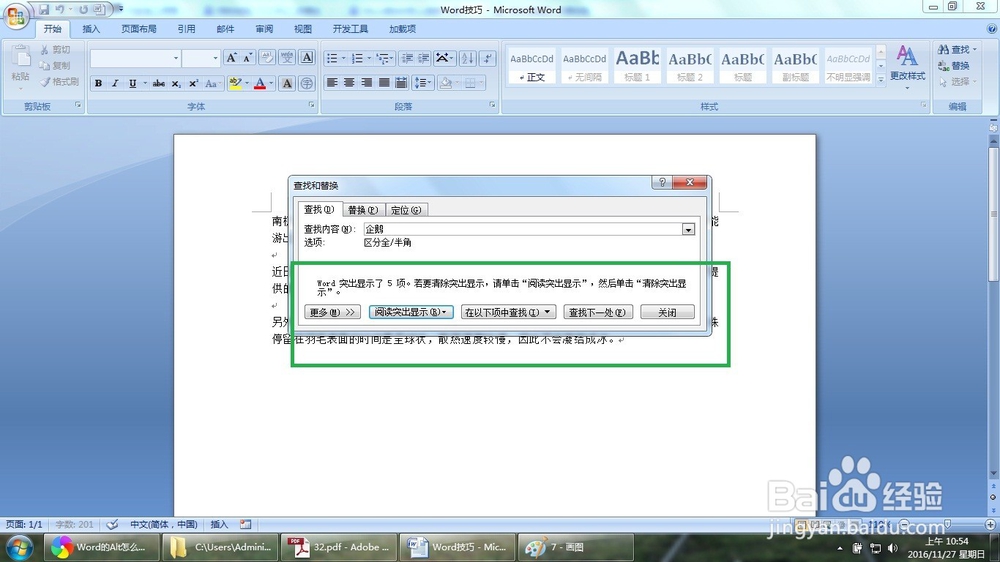Click the Phonetic Guide (文) icon

pyautogui.click(x=287, y=58)
